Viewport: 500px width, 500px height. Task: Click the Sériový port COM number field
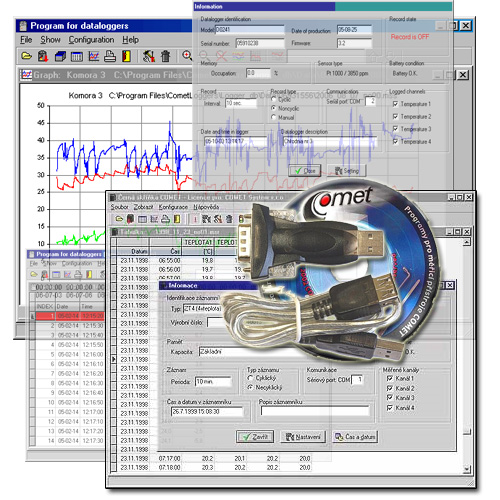[357, 380]
